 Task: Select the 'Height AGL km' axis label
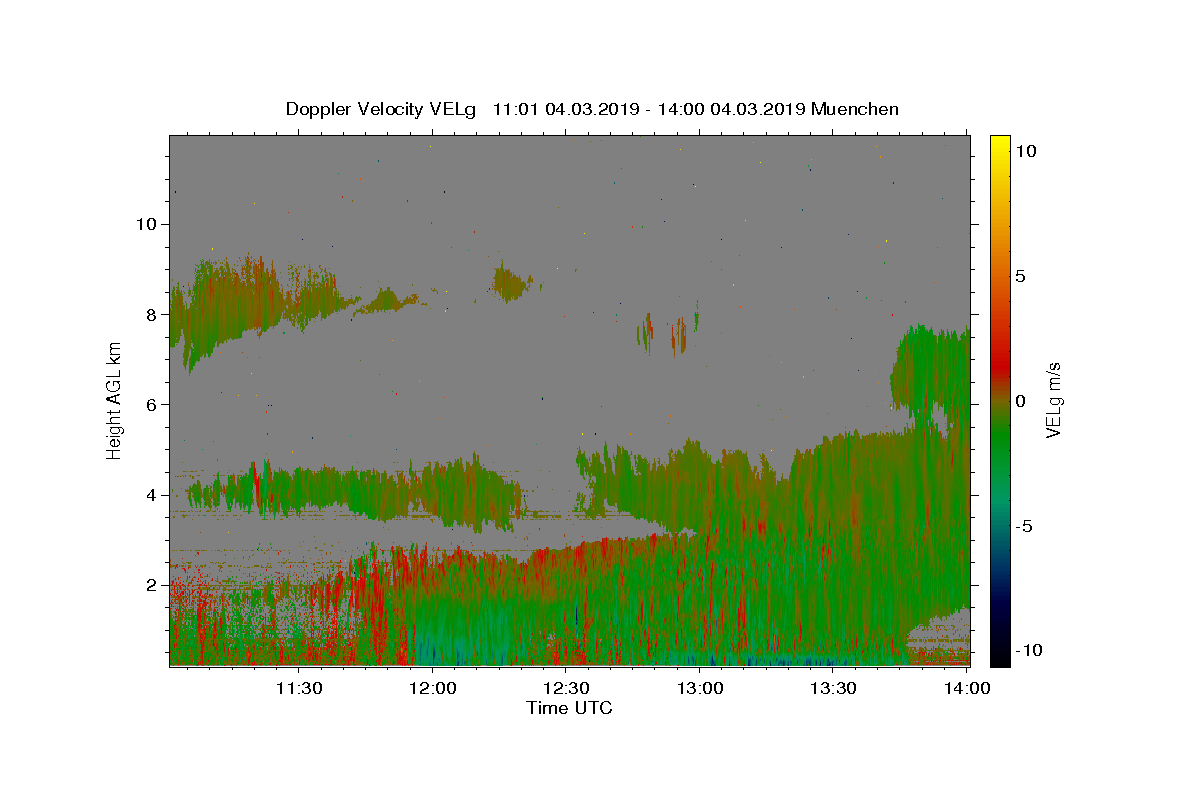[115, 400]
